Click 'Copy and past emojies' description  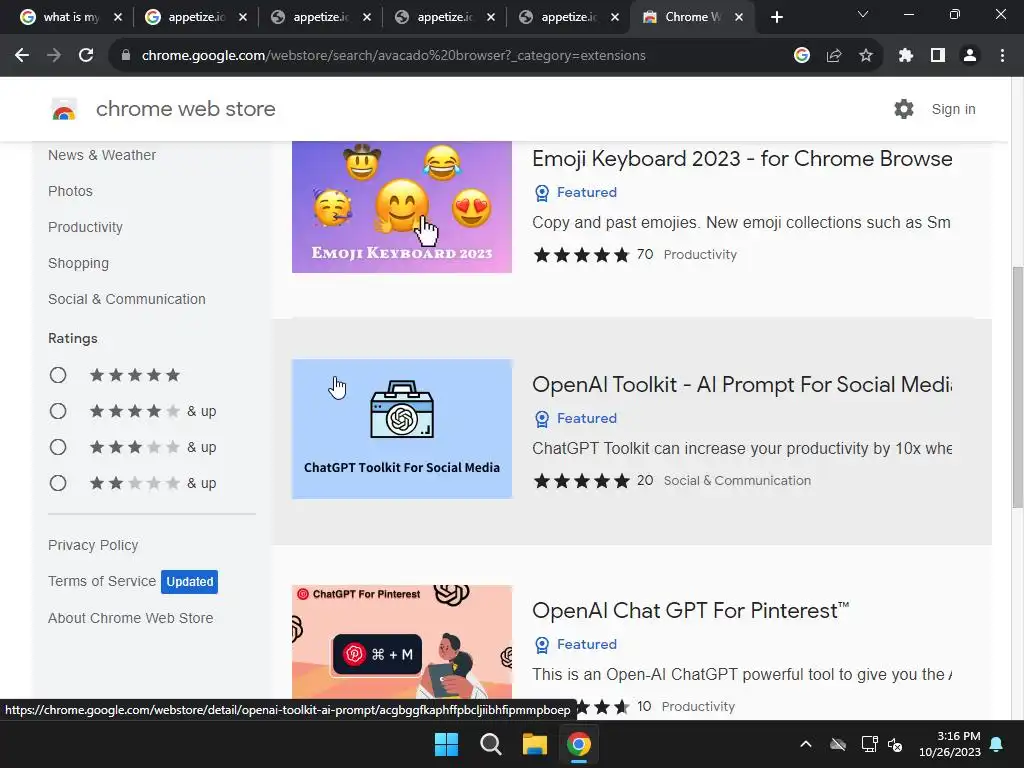[x=741, y=223]
